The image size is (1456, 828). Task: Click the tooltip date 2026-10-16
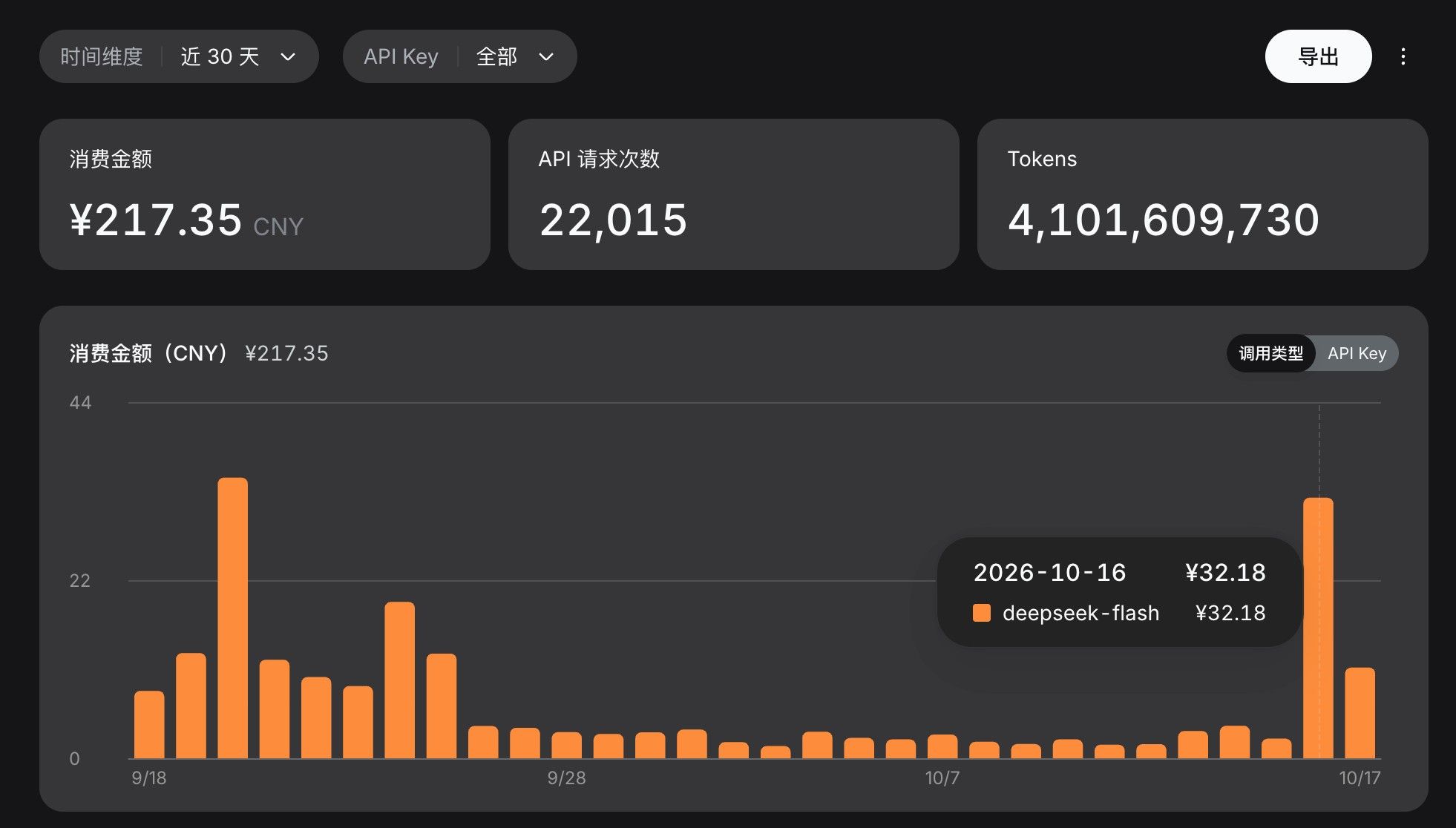1049,572
